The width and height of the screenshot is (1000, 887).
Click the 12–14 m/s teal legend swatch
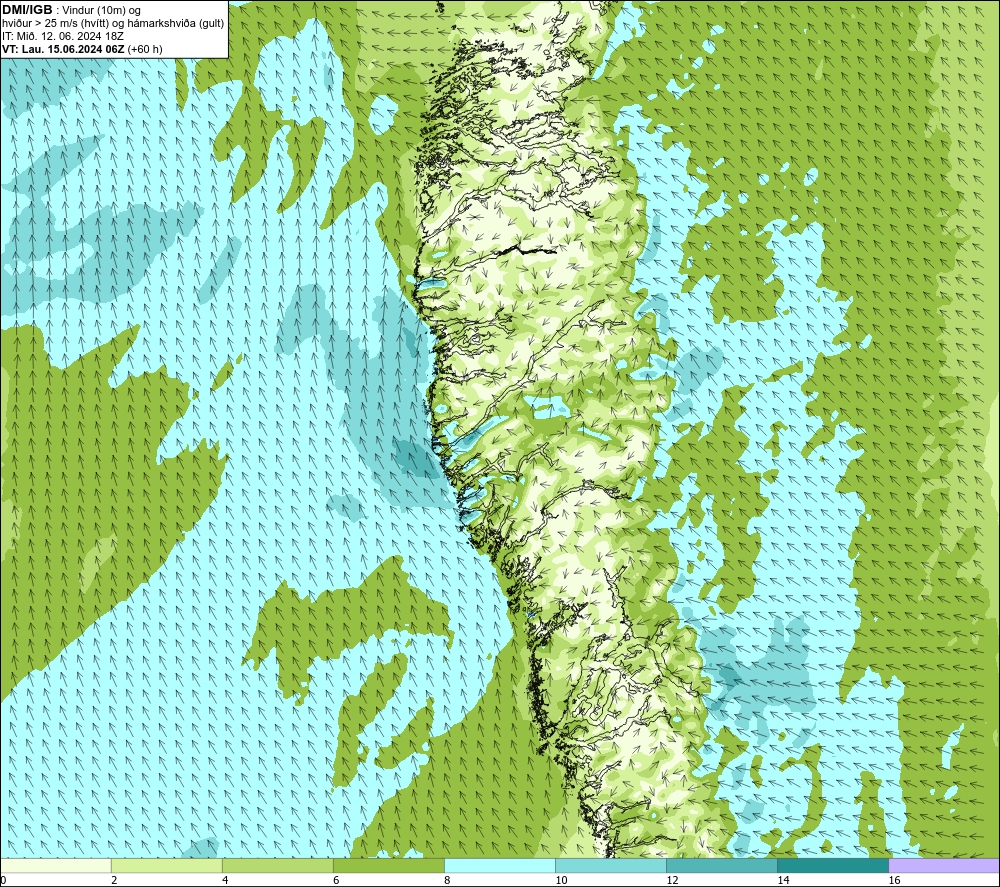click(x=722, y=865)
